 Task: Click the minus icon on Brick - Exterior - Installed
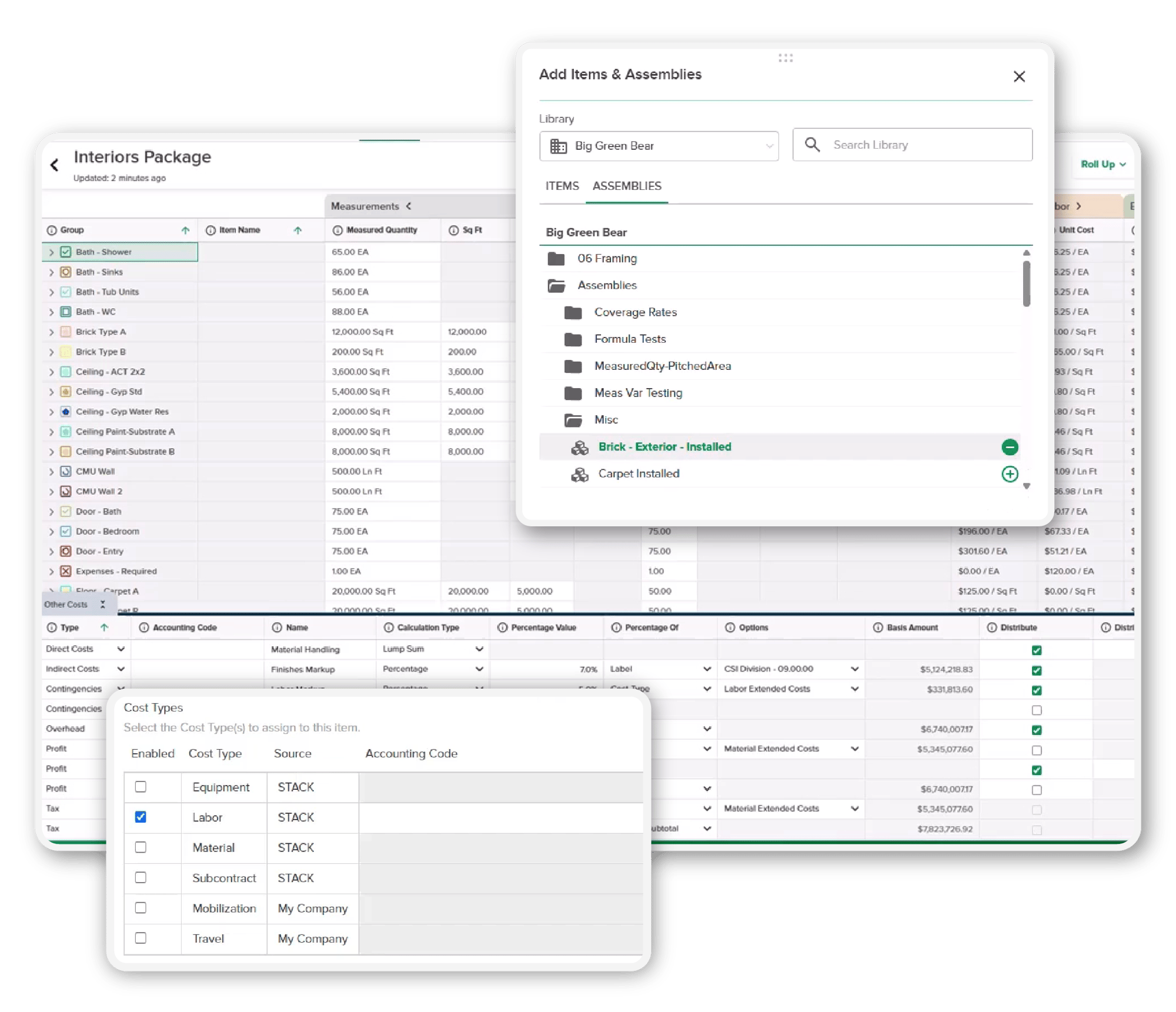1010,447
